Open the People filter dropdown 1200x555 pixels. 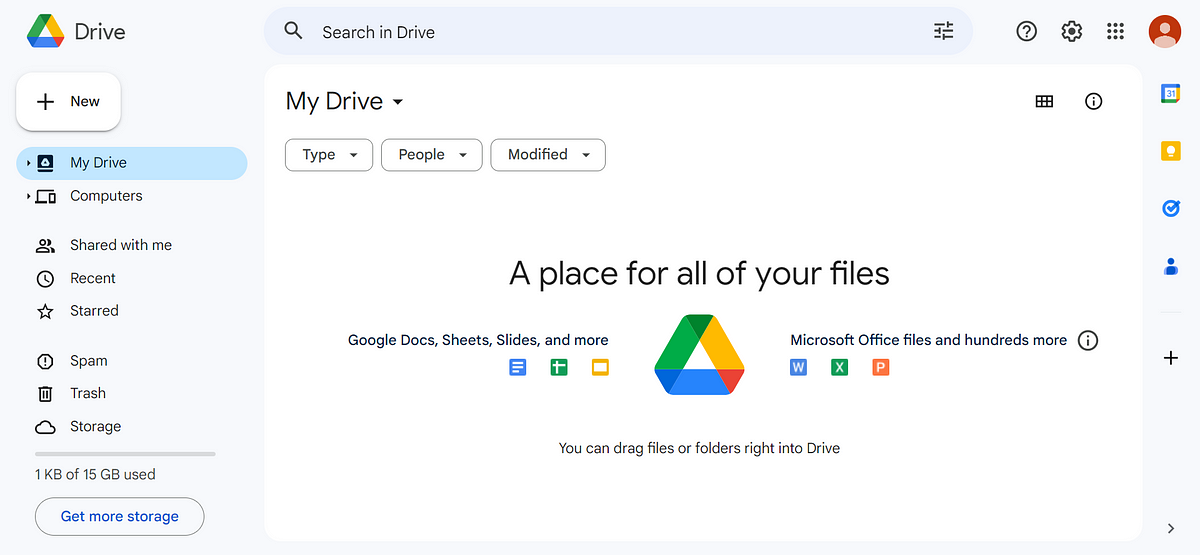coord(432,155)
